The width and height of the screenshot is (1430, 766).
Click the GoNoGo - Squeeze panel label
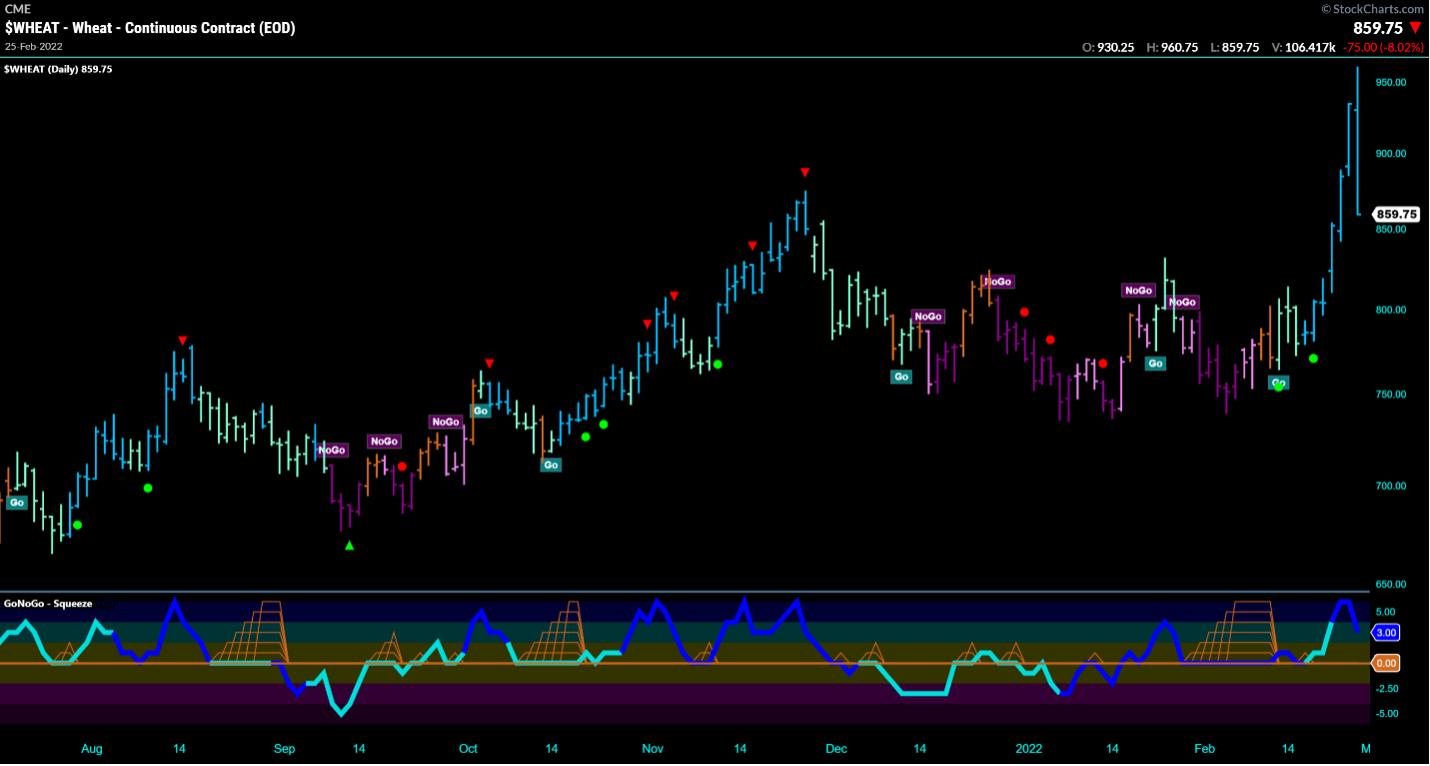(48, 603)
